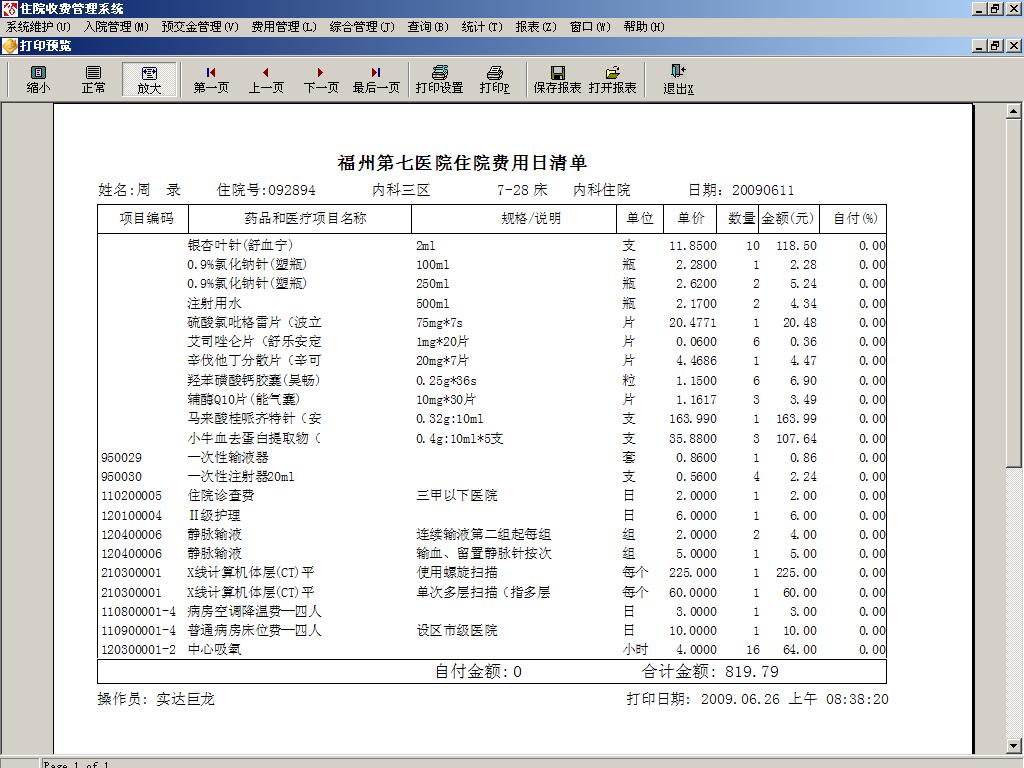The height and width of the screenshot is (768, 1024).
Task: Click the 住院号:092894 text
Action: [x=266, y=190]
